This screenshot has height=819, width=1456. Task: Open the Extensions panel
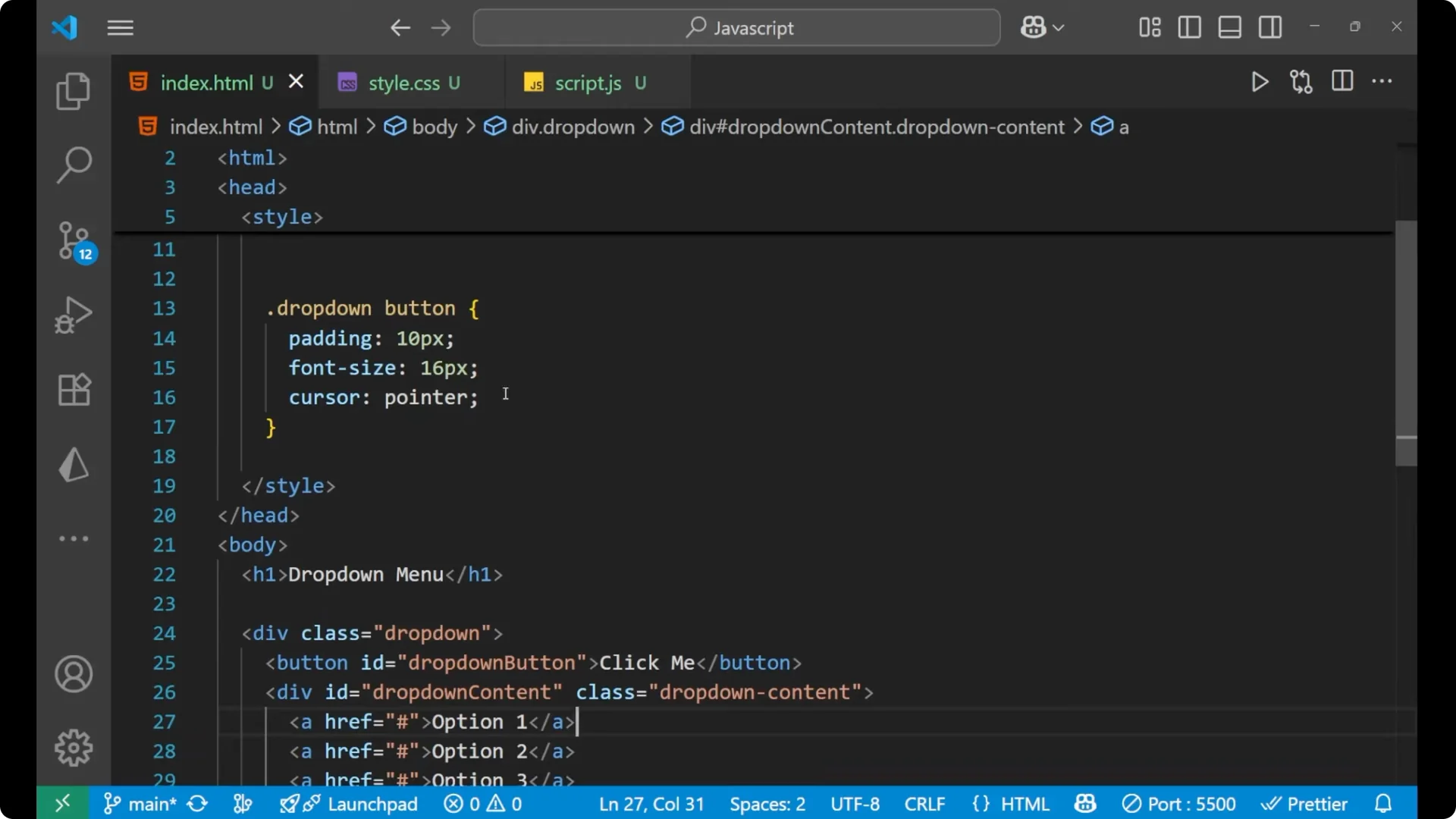coord(73,390)
